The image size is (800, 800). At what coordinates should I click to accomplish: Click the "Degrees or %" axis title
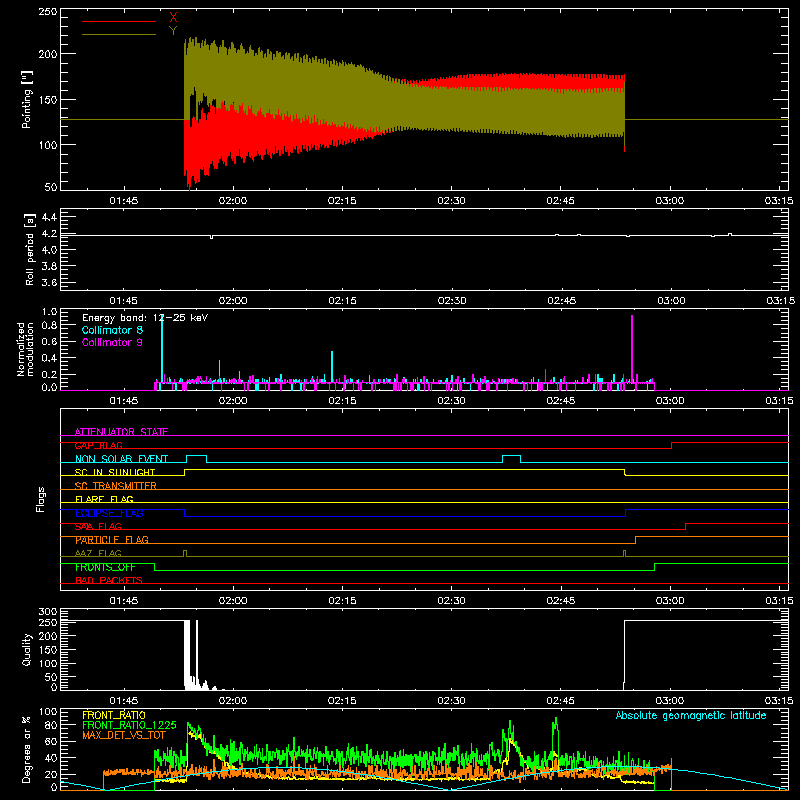click(27, 749)
